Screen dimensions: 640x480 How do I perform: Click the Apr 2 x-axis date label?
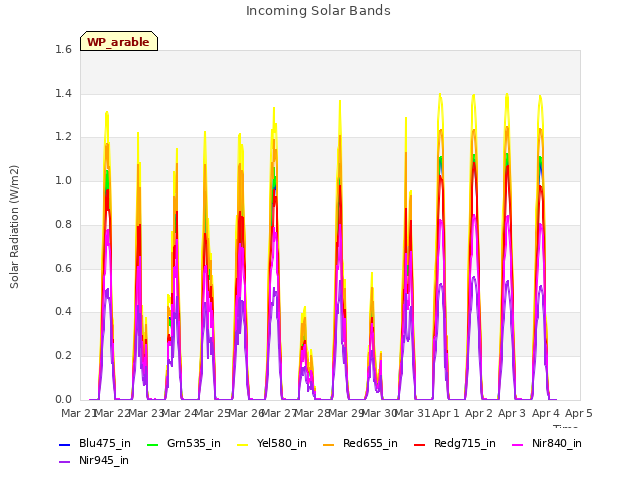(x=479, y=413)
